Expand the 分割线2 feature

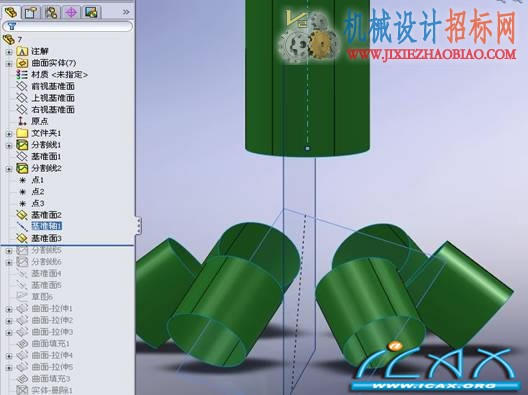(9, 169)
